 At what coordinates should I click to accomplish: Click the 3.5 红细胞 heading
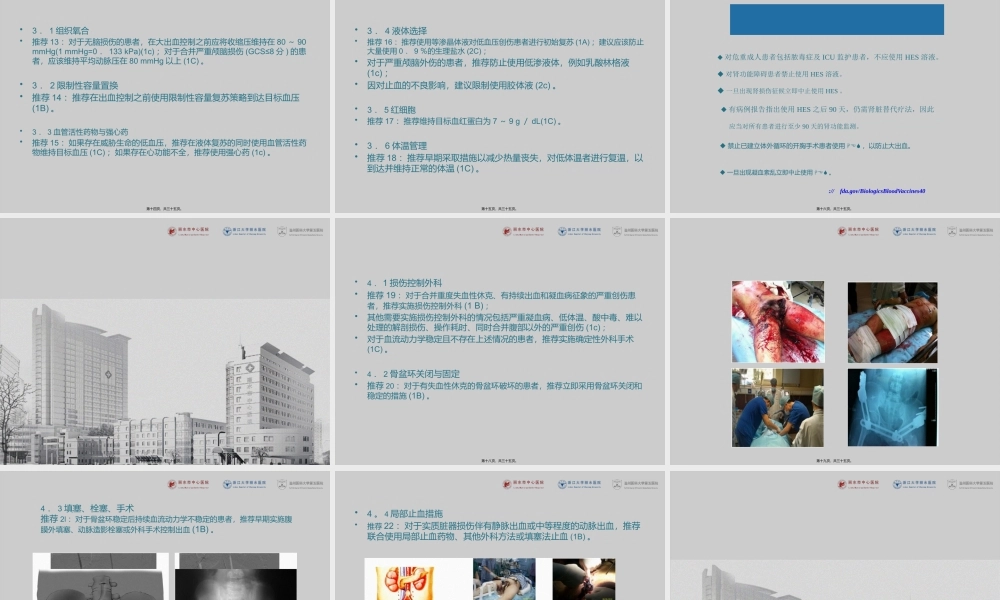(x=393, y=110)
